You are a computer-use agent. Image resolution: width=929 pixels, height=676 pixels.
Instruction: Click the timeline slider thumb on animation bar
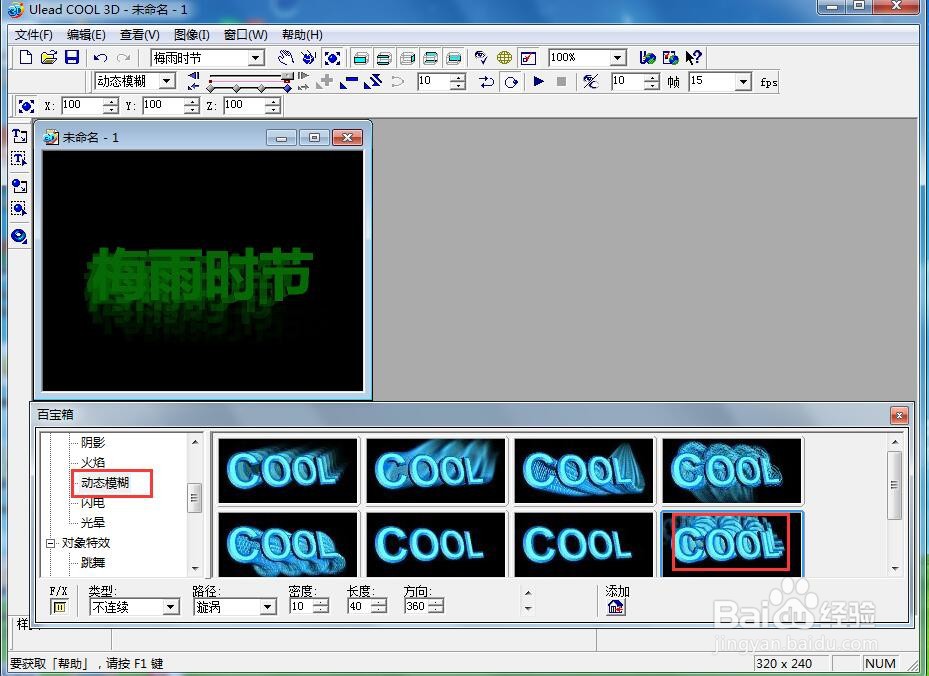tap(287, 77)
